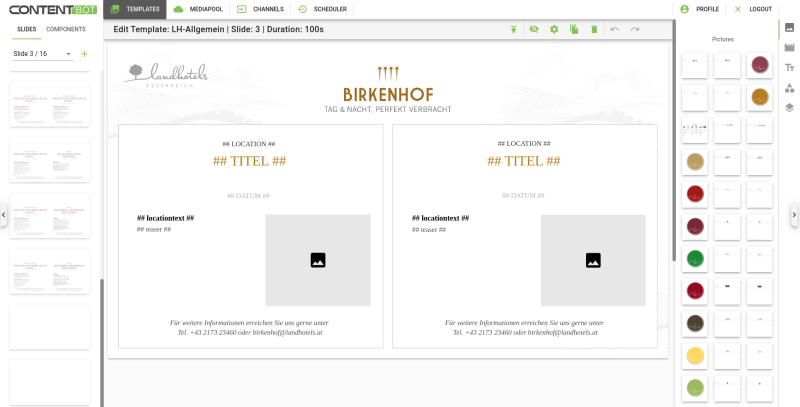
Task: Add new slide with plus button
Action: pyautogui.click(x=84, y=54)
